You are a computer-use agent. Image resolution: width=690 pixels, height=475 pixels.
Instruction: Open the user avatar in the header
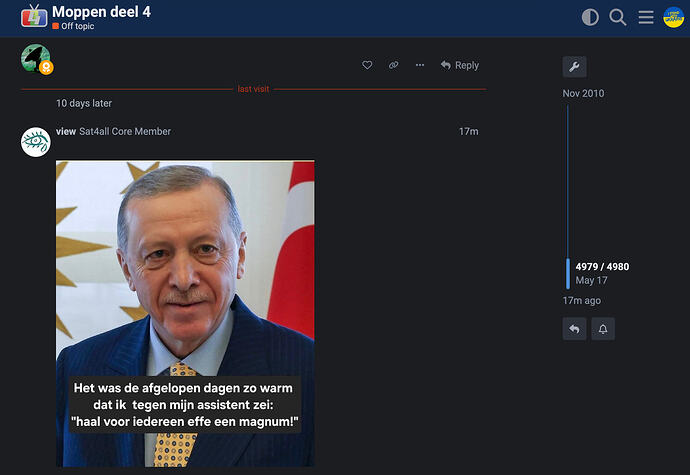click(x=673, y=18)
